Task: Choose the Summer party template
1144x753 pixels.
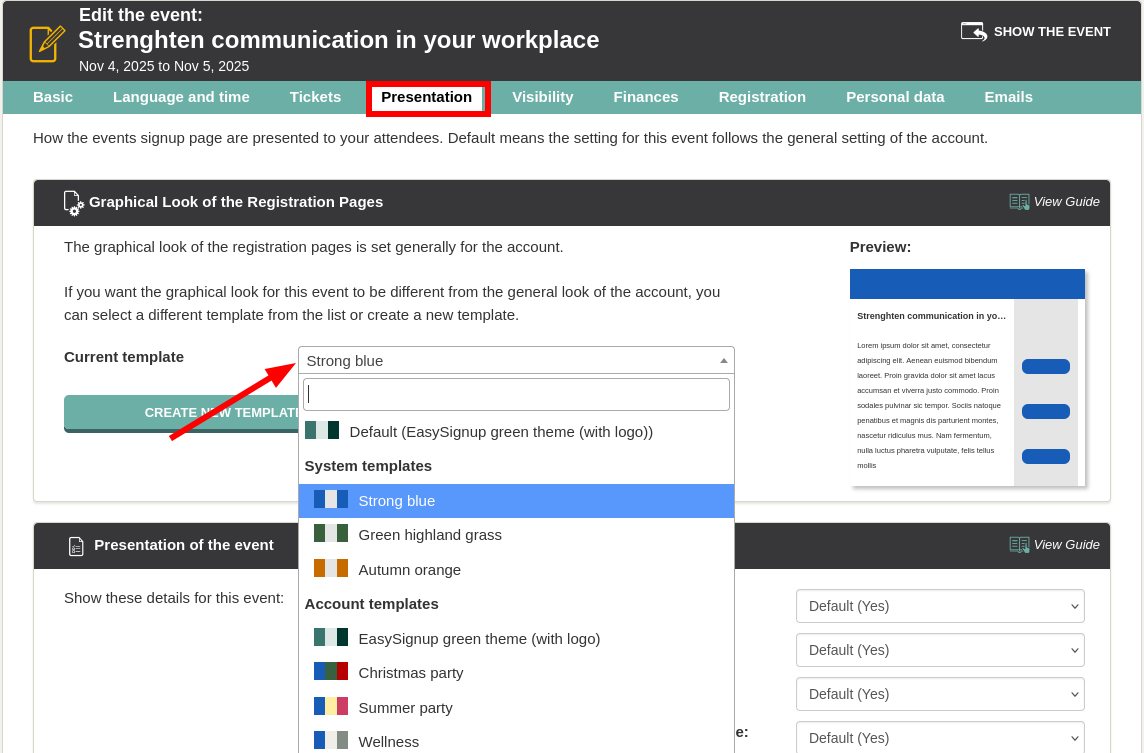Action: (405, 708)
